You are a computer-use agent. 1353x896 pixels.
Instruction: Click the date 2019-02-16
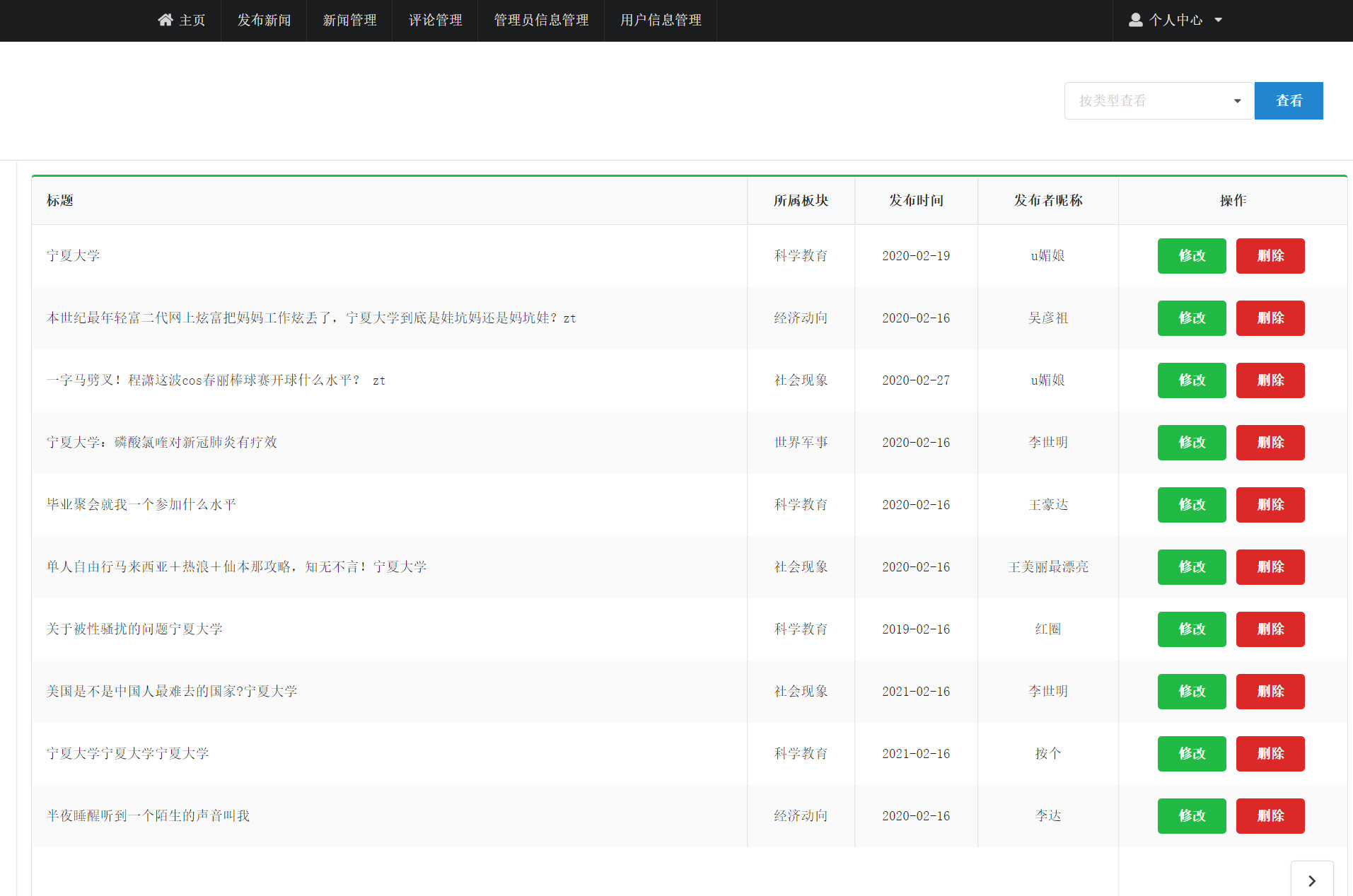(916, 629)
